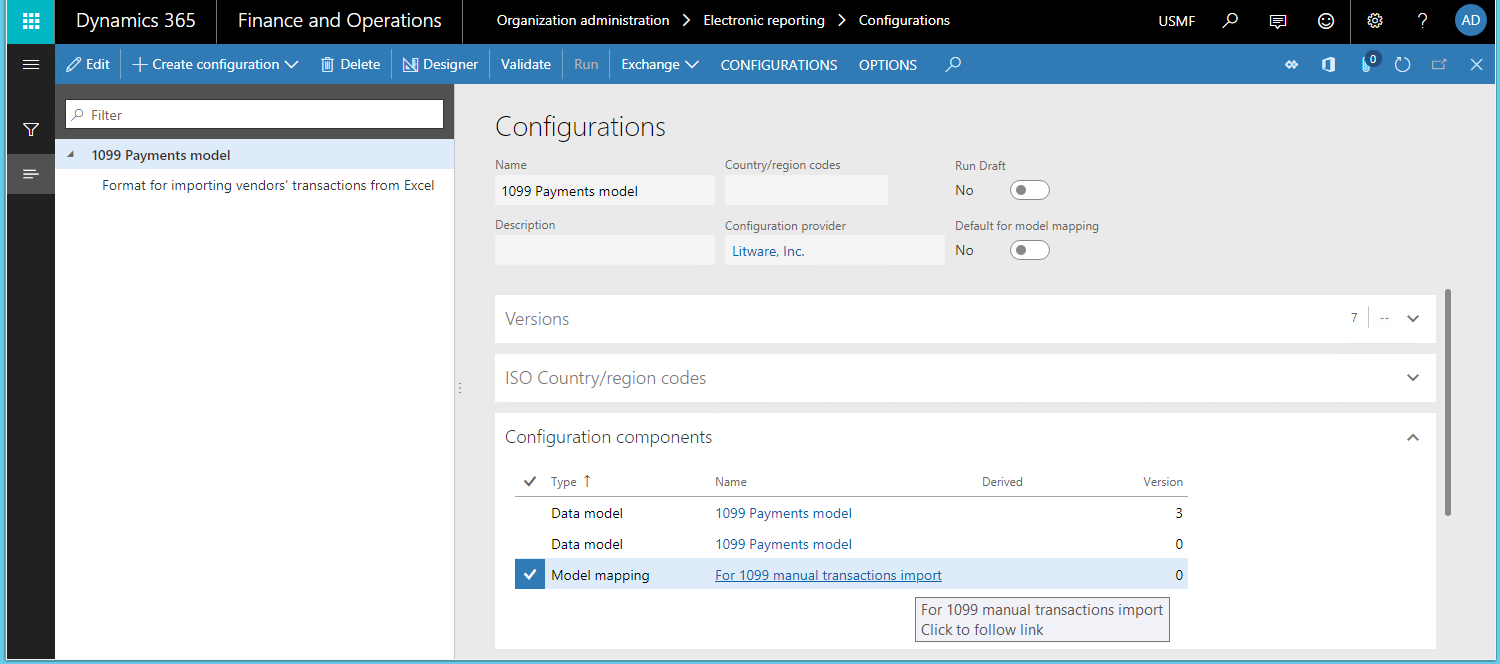Follow the For 1099 manual transactions import link
This screenshot has width=1500, height=664.
[x=827, y=575]
